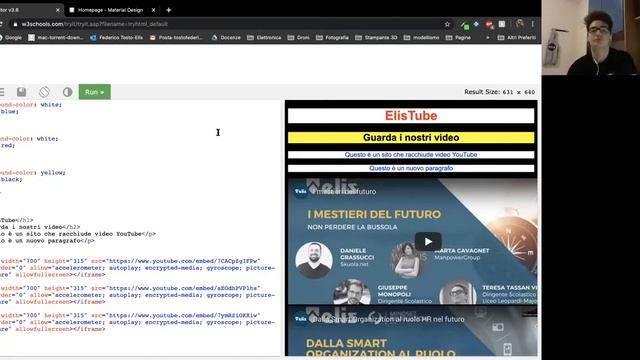Open the Chrome profile avatar
Viewport: 640px width, 360px height.
point(520,24)
